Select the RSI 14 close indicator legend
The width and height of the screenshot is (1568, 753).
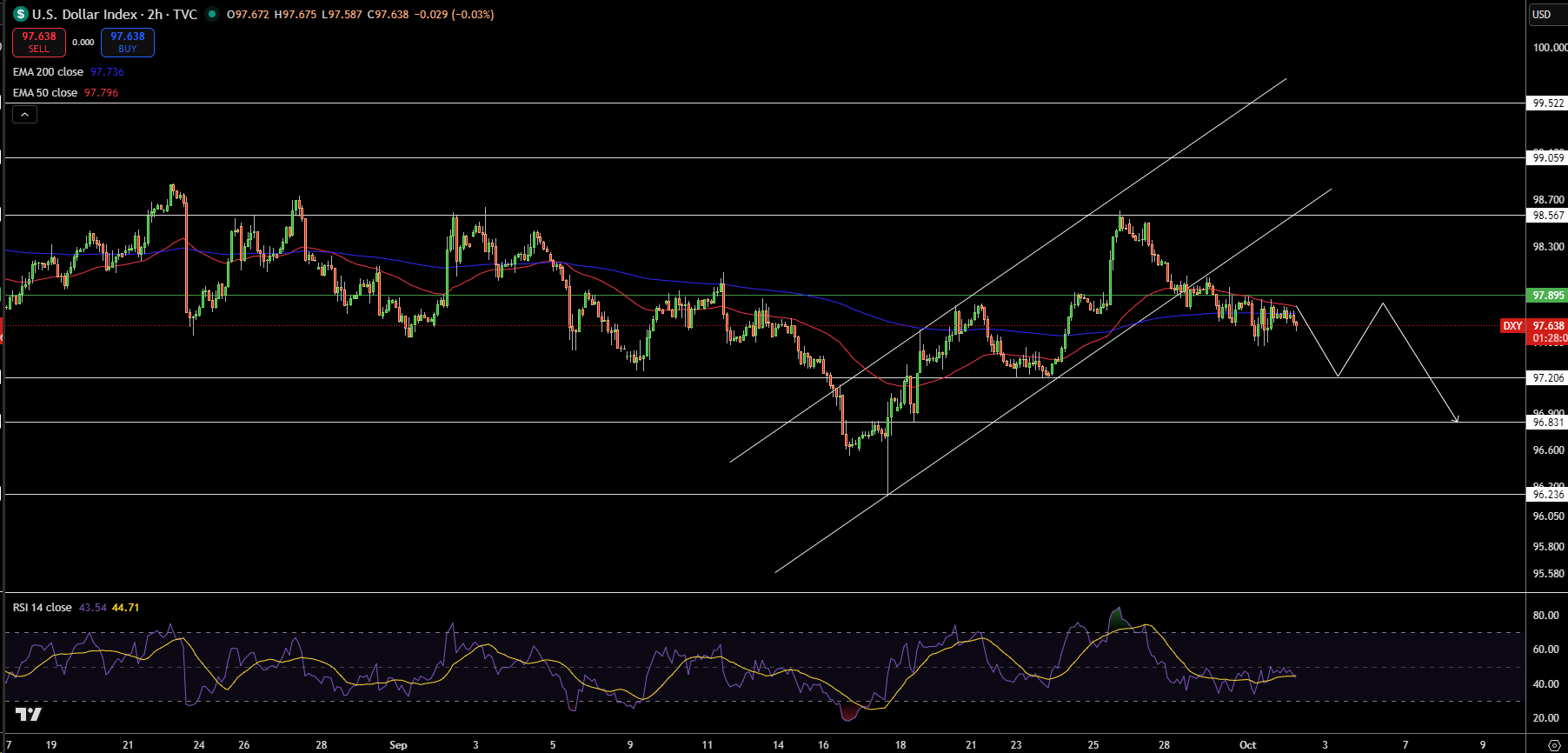point(43,608)
